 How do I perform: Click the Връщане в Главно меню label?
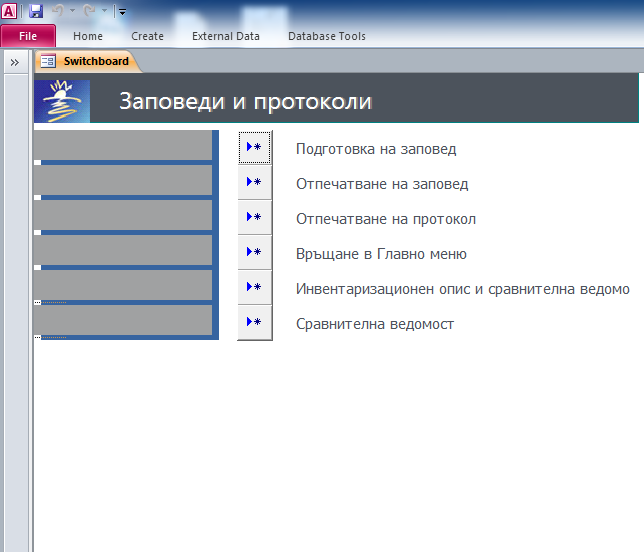[381, 254]
